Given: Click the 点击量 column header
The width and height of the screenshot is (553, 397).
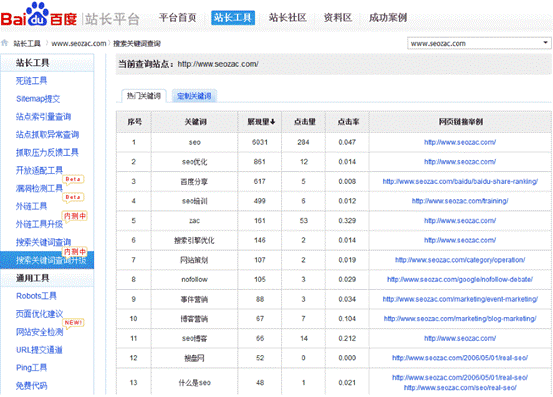Looking at the screenshot, I should [x=305, y=122].
